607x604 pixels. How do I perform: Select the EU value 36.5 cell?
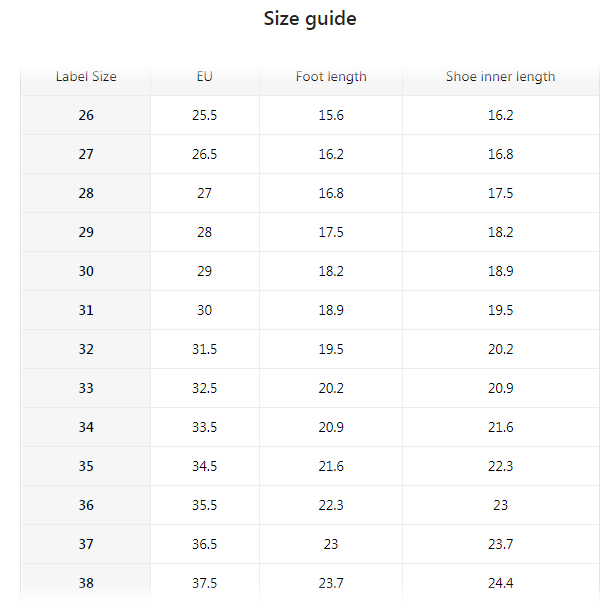click(205, 545)
